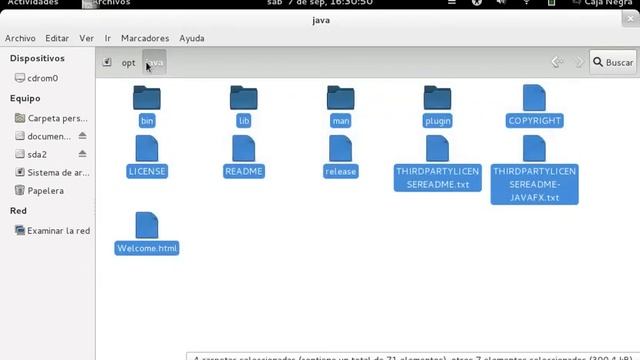The image size is (640, 360).
Task: Open Carpeta personal in sidebar
Action: tap(51, 118)
